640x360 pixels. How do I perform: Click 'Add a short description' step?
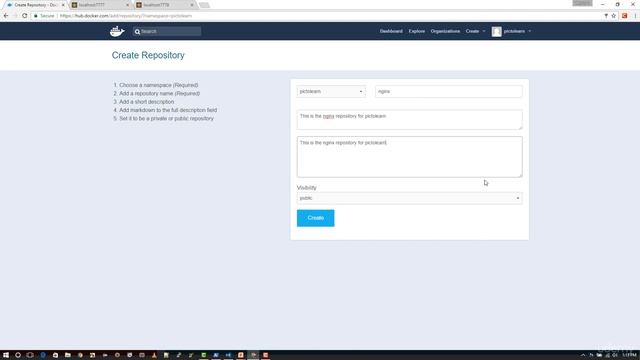point(147,102)
